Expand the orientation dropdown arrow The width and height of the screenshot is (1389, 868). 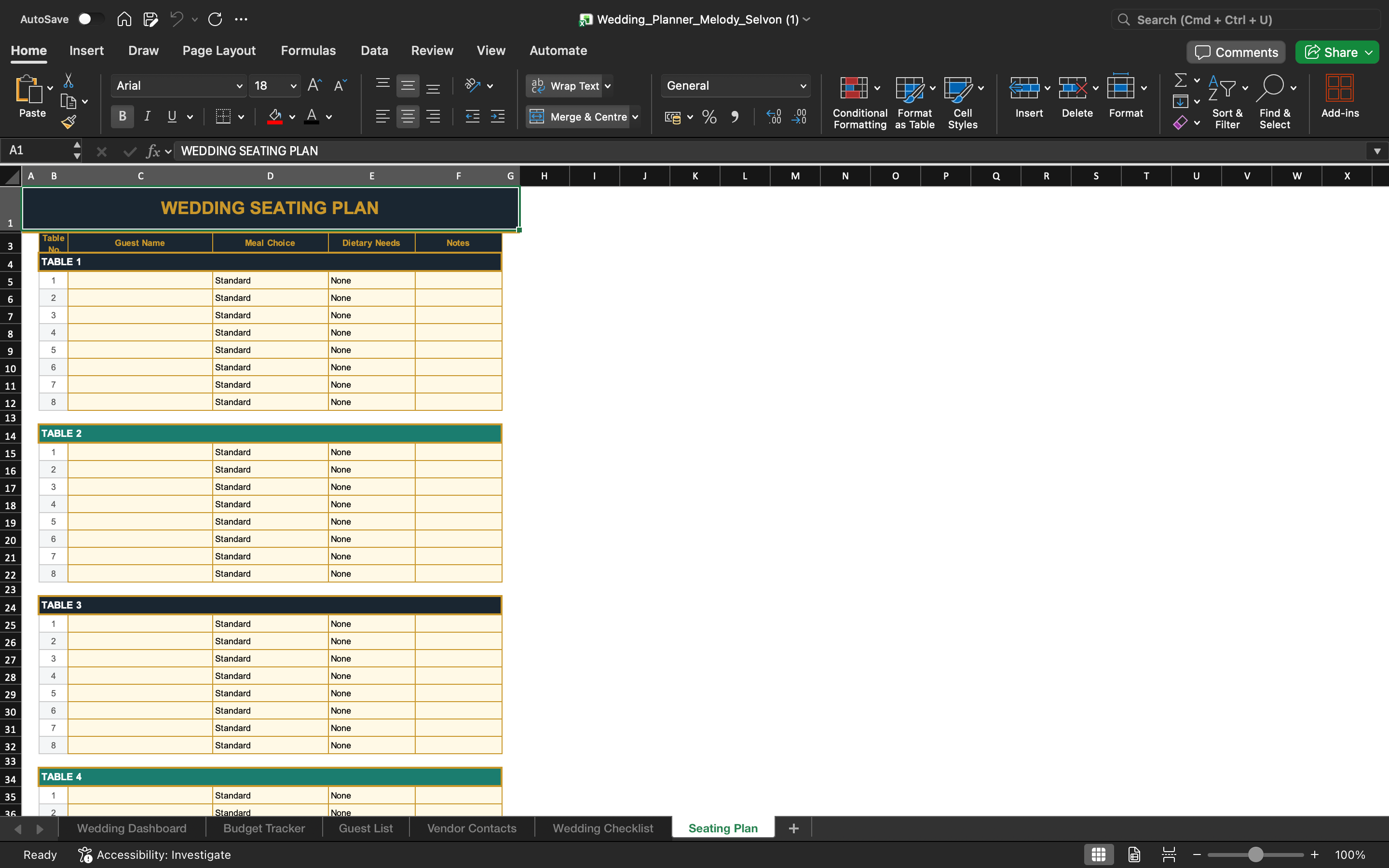point(490,86)
